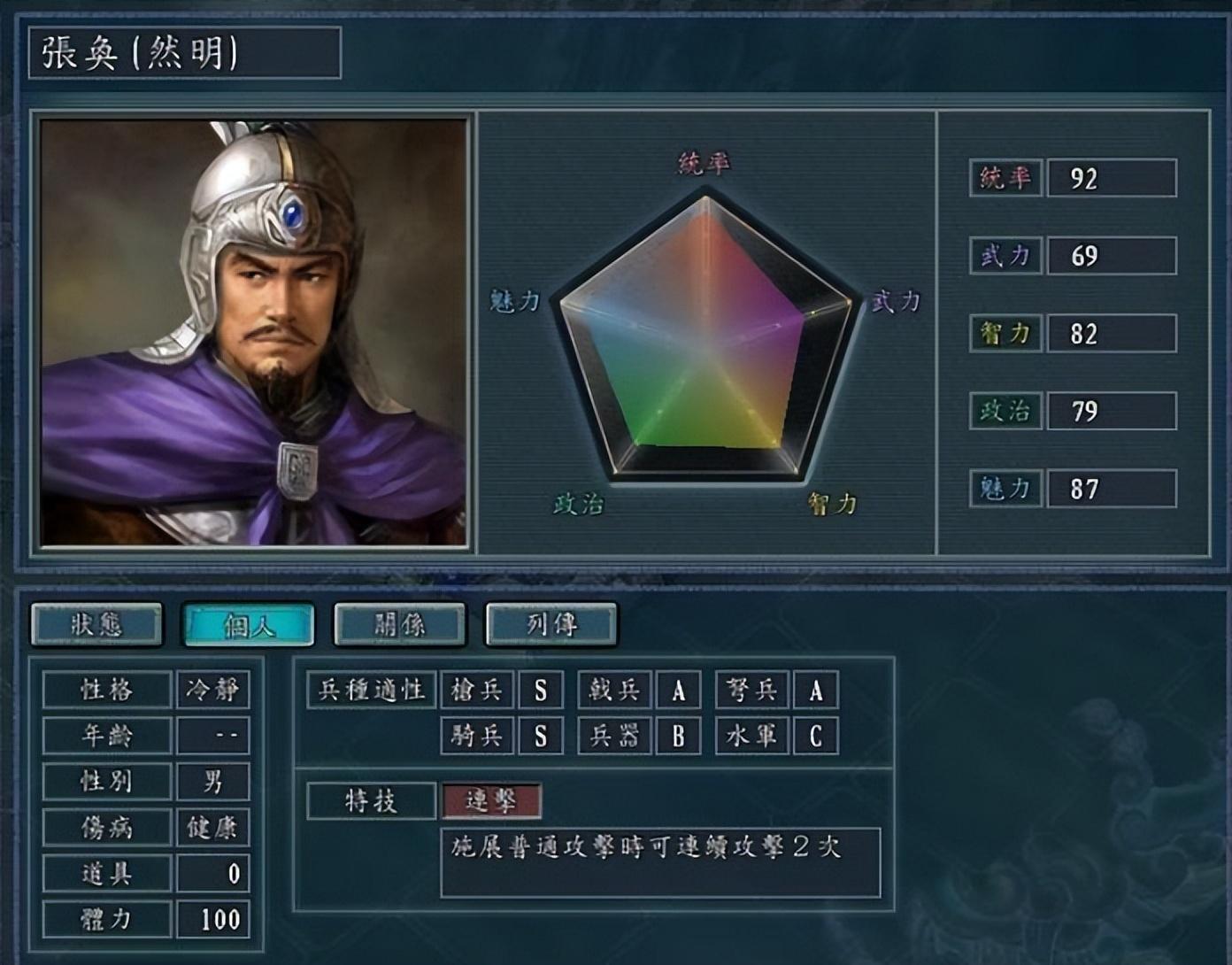Image resolution: width=1232 pixels, height=965 pixels.
Task: Switch to the 個人 tab
Action: [x=249, y=625]
